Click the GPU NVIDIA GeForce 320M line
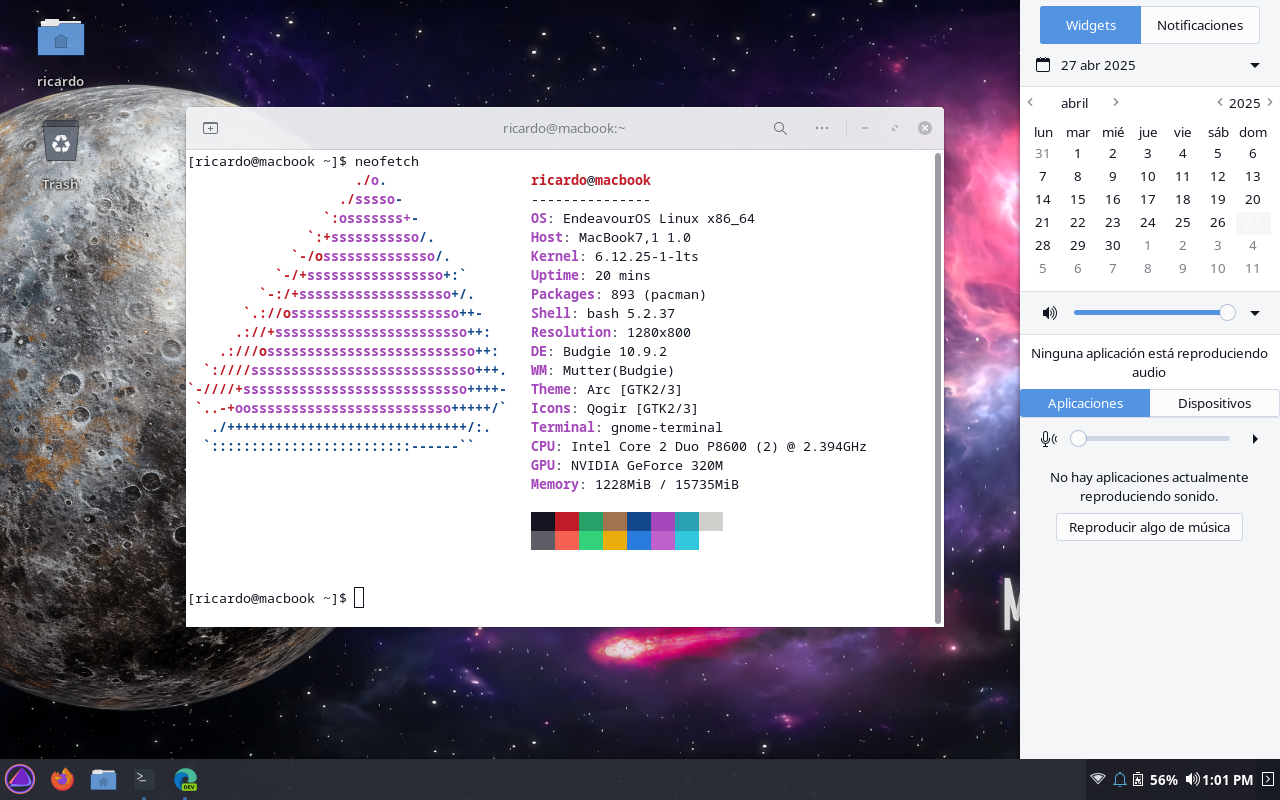 click(x=626, y=465)
